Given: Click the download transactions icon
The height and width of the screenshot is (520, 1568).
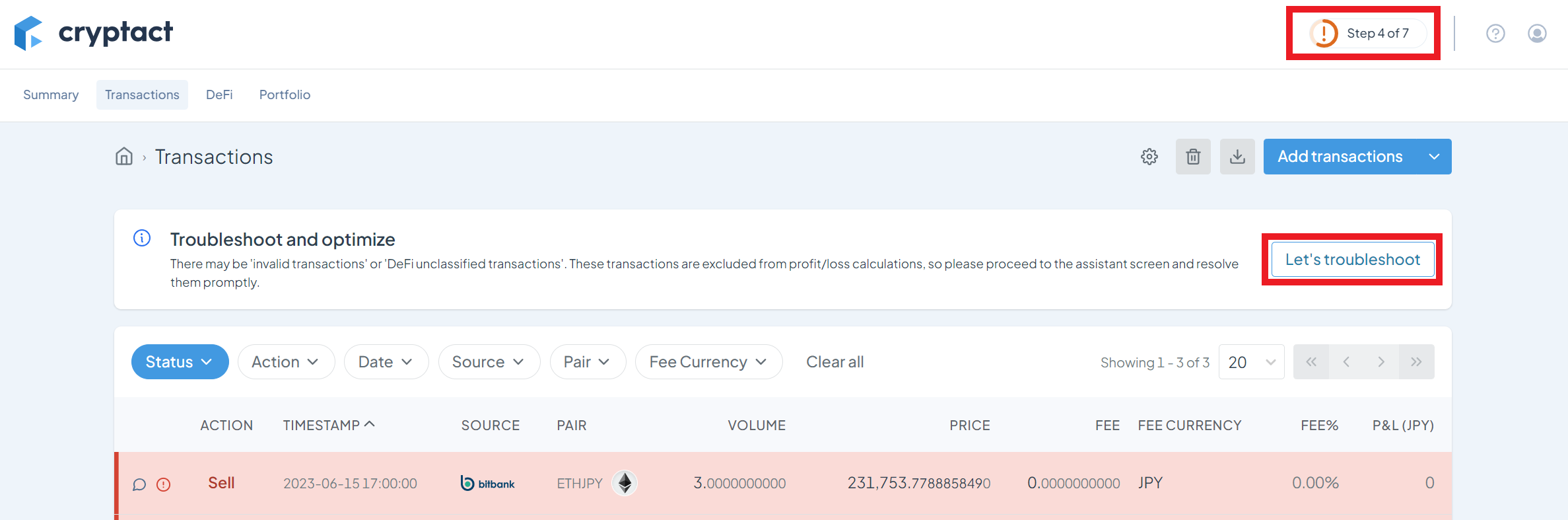Looking at the screenshot, I should [1237, 157].
